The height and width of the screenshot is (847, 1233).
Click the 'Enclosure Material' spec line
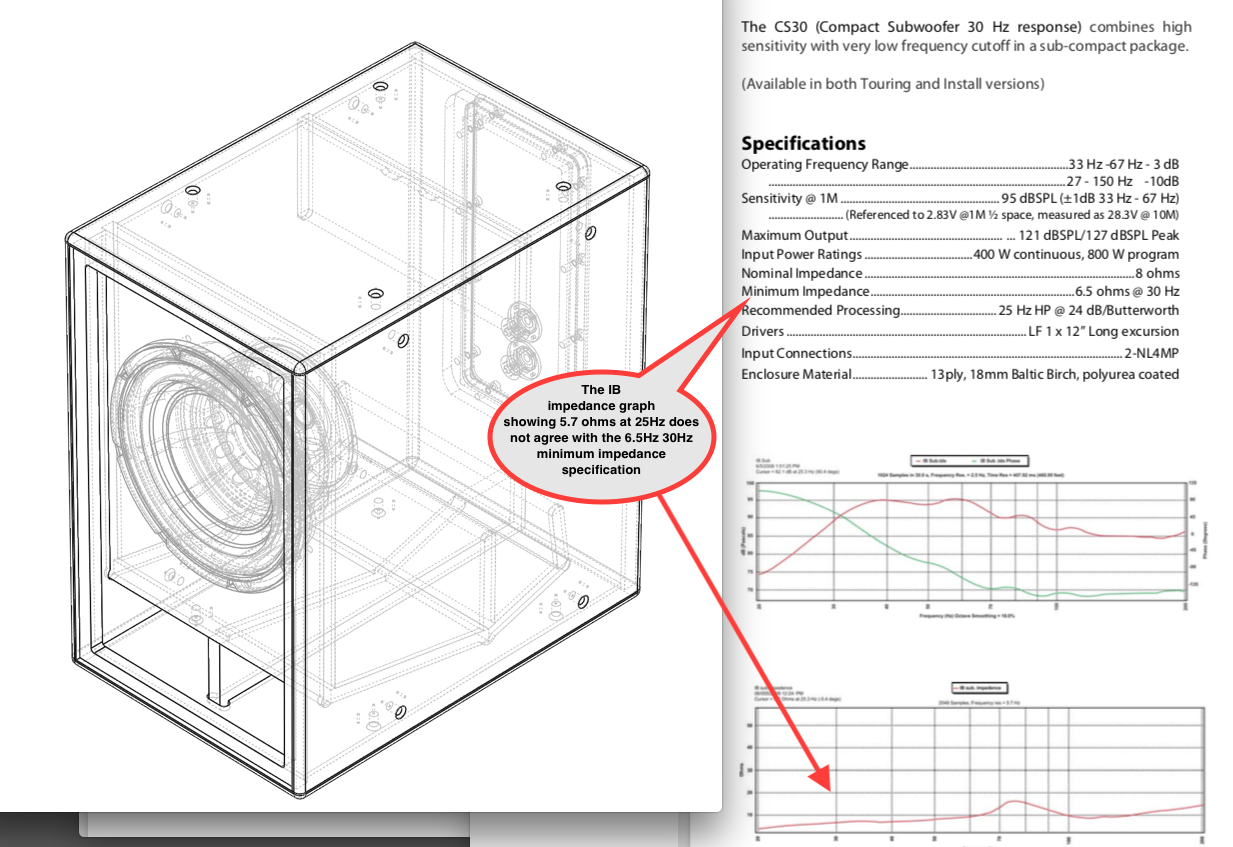960,374
